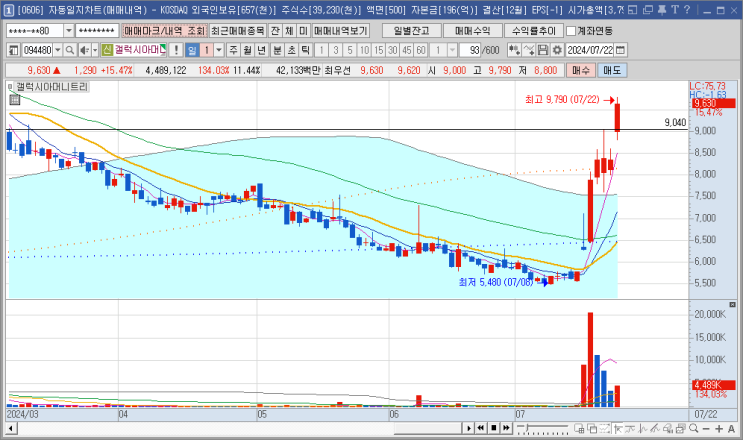Viewport: 743px width, 440px height.
Task: Open the calendar date picker icon
Action: [x=620, y=50]
